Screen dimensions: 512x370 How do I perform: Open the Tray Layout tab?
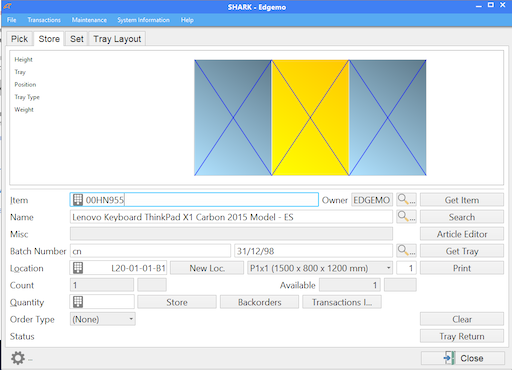(x=117, y=39)
